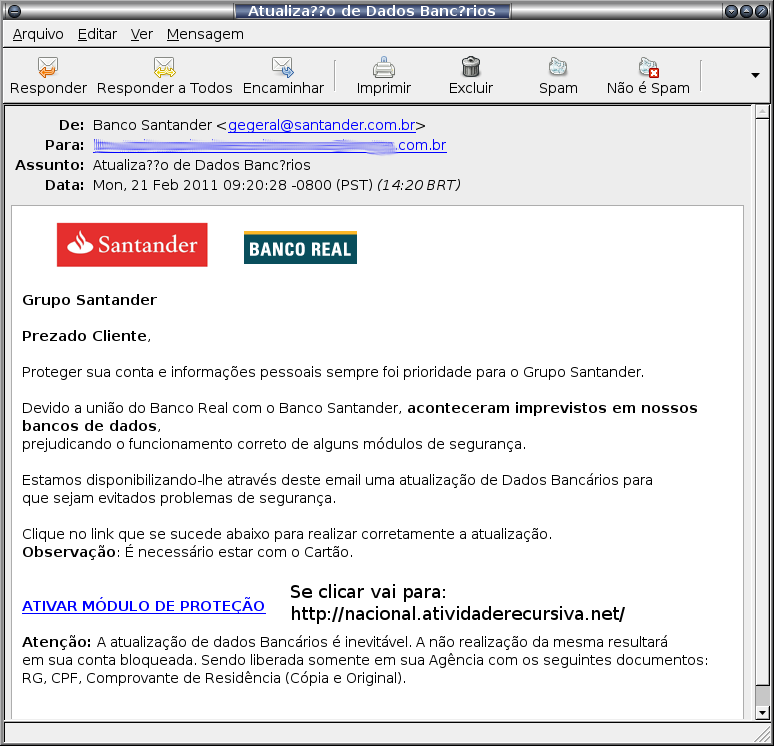Click the Prezado Cliente greeting
The width and height of the screenshot is (774, 746).
(86, 336)
